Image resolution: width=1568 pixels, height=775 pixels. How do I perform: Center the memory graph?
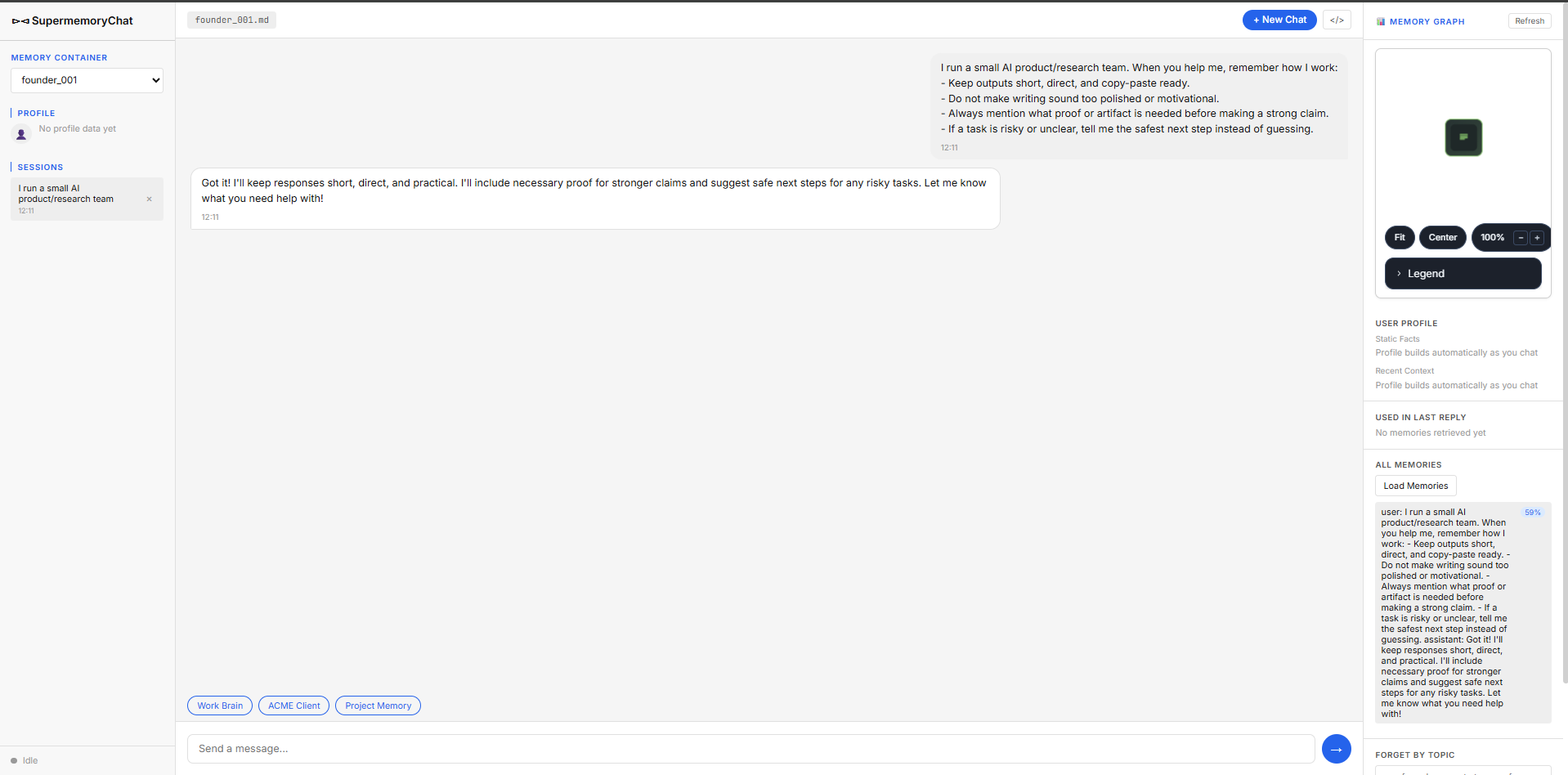point(1443,237)
